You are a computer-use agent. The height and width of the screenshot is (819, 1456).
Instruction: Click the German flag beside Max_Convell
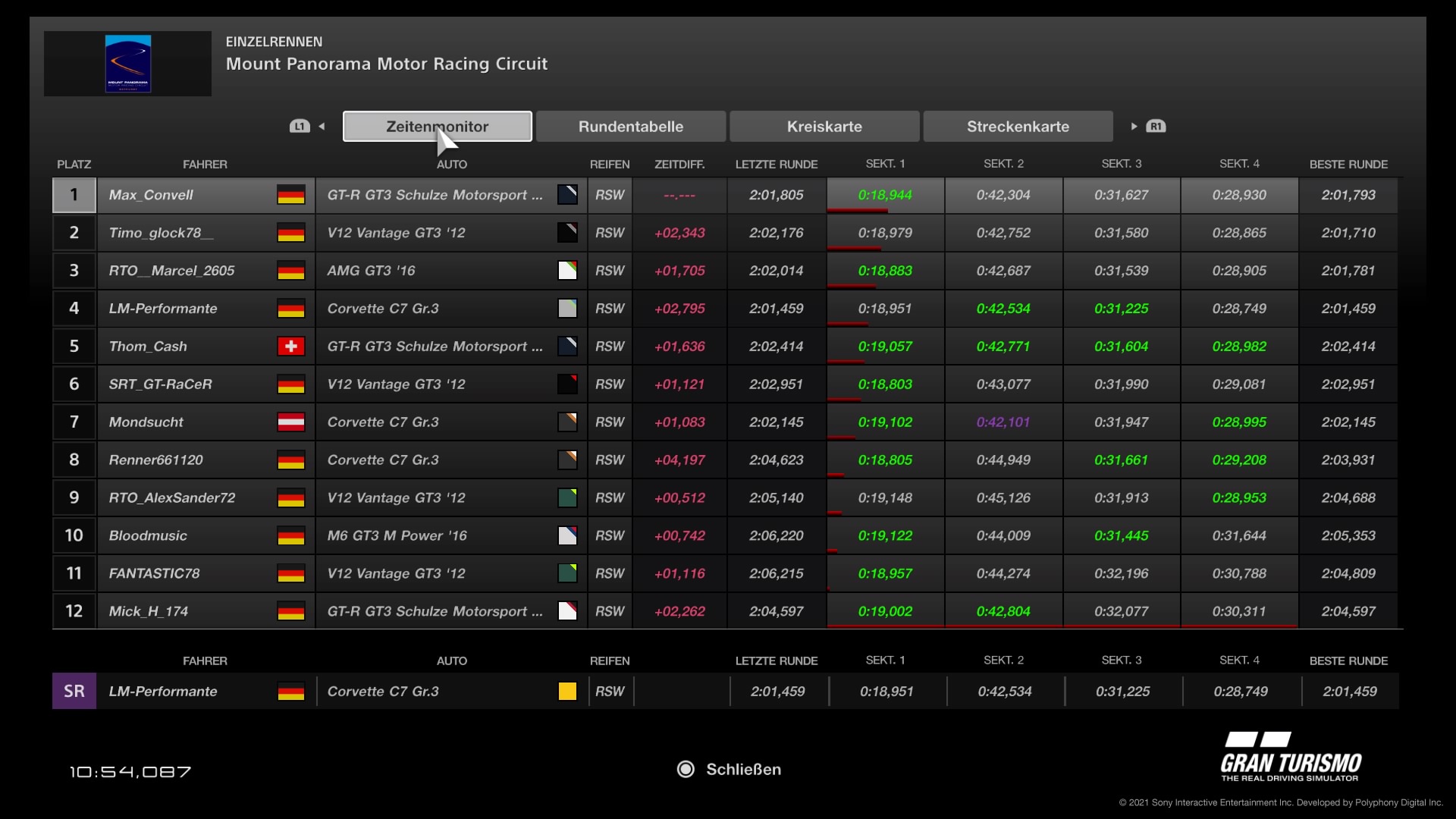pos(290,195)
